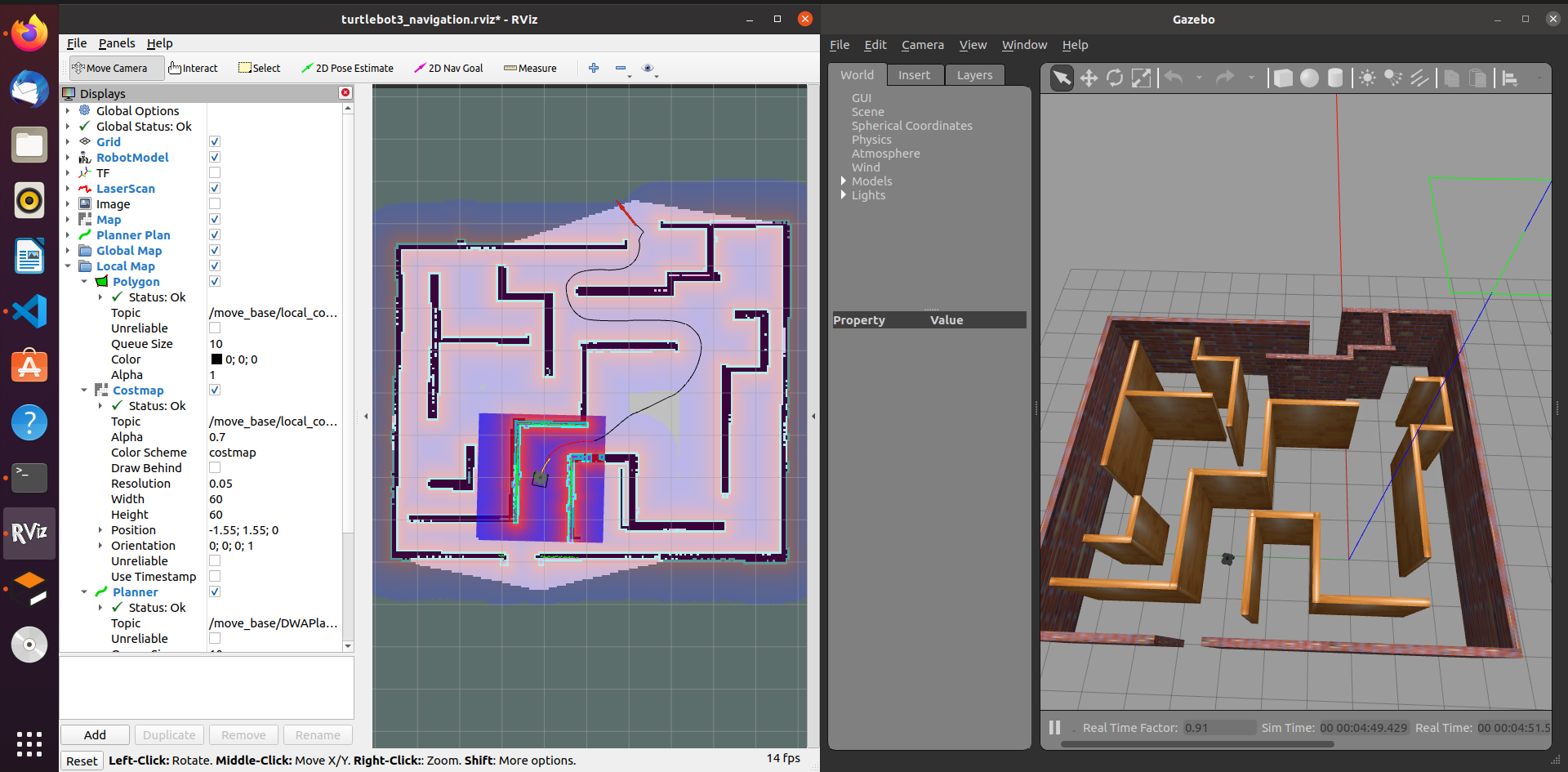This screenshot has height=772, width=1568.
Task: Collapse the Local Map group
Action: coord(68,266)
